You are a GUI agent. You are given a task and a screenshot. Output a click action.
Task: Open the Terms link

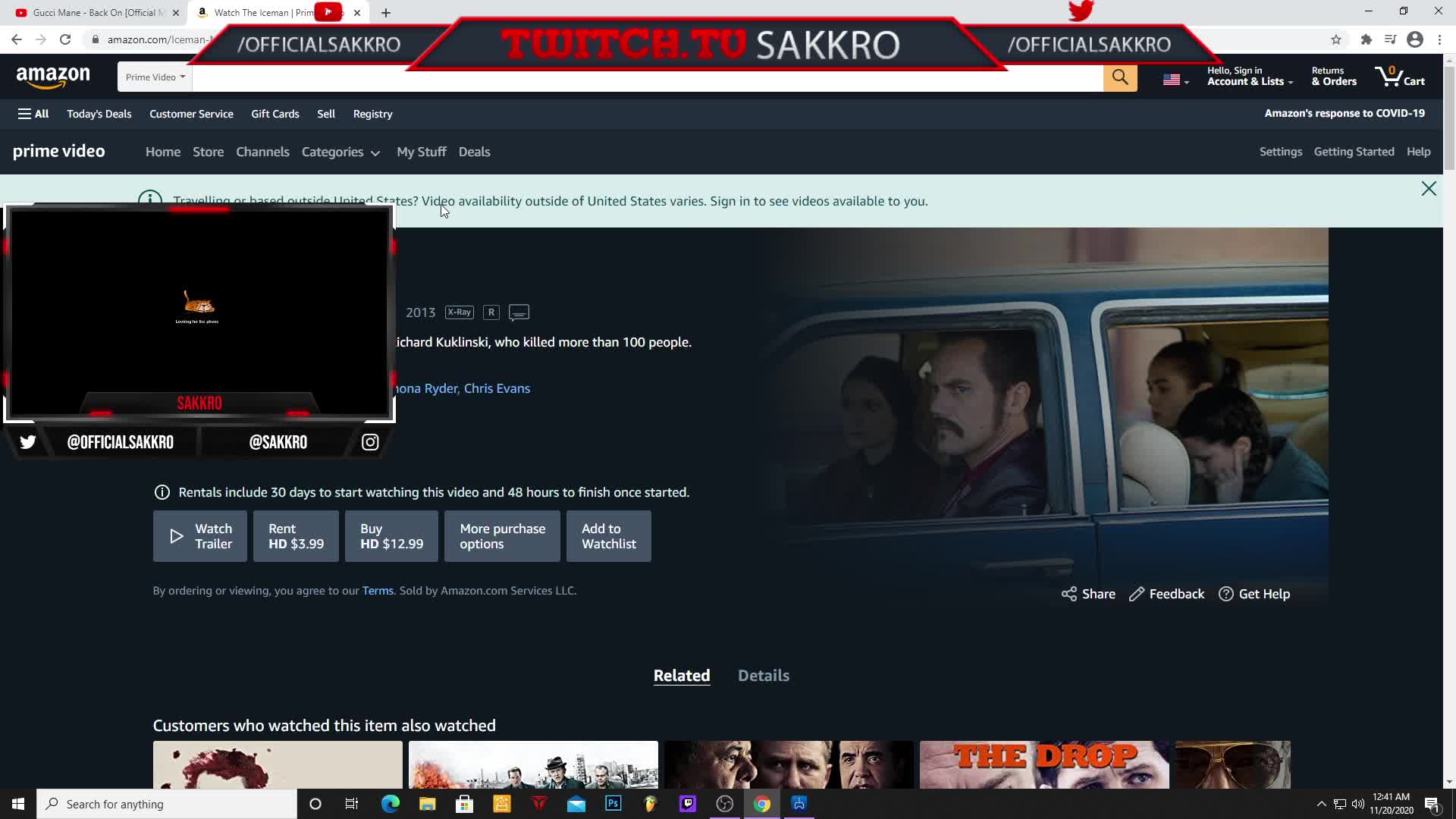[378, 591]
